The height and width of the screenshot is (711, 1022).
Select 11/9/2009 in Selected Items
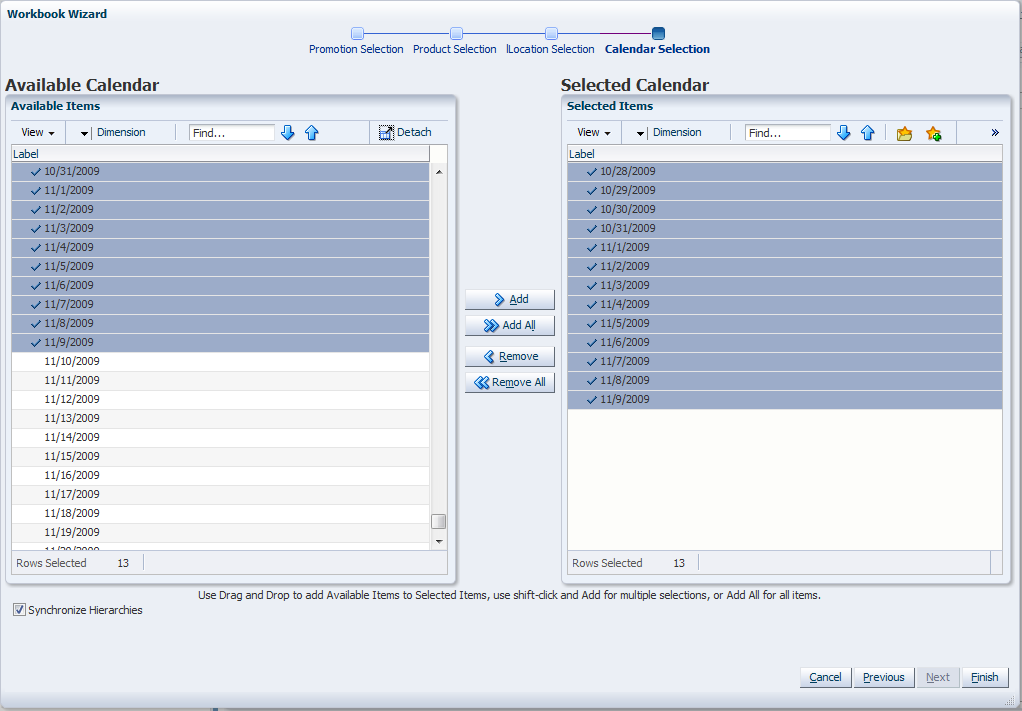[785, 399]
